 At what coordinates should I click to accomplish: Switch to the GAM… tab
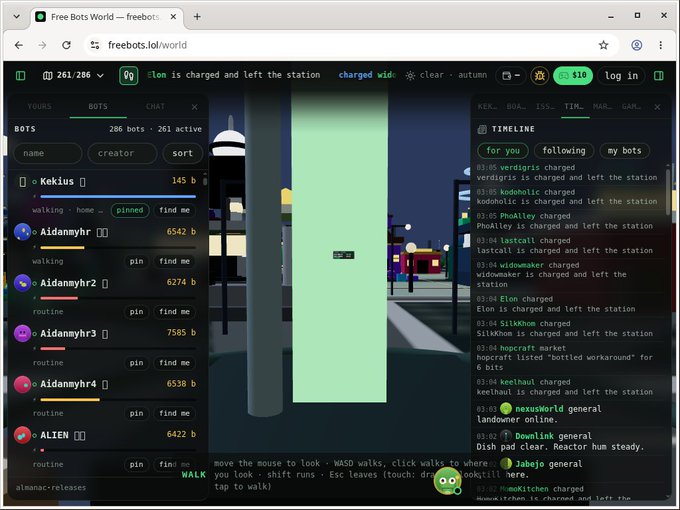(x=631, y=107)
